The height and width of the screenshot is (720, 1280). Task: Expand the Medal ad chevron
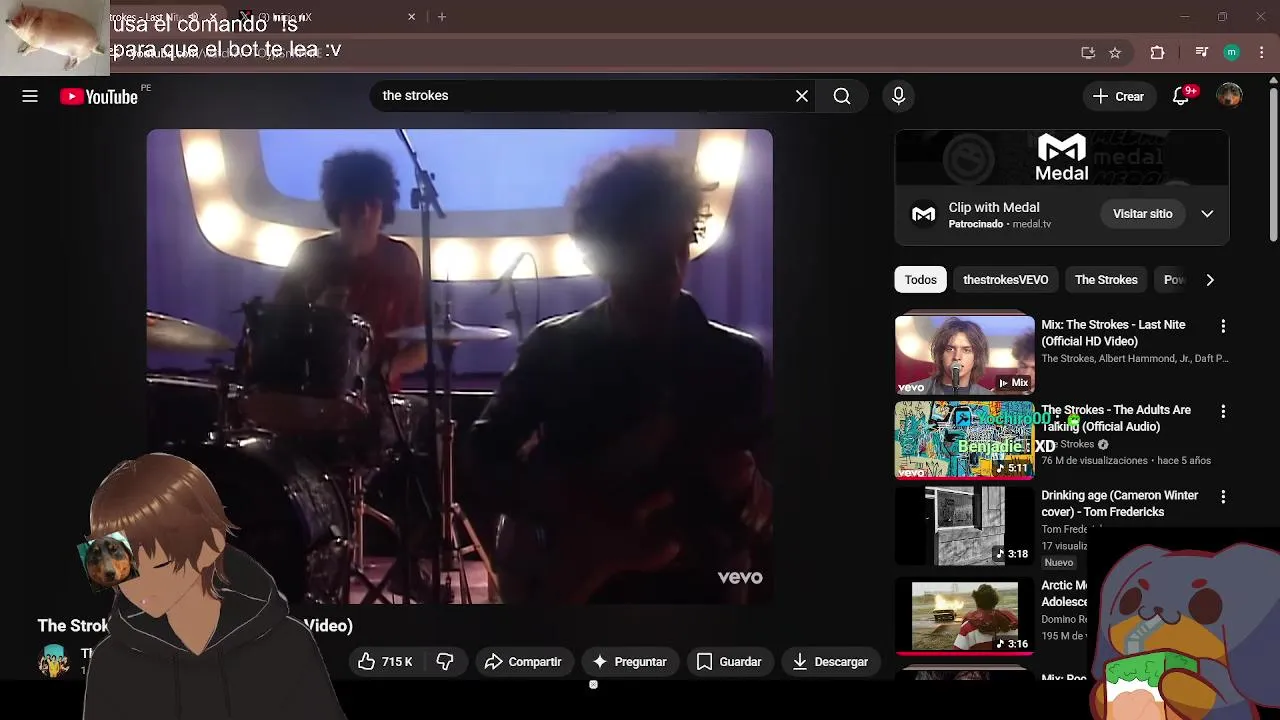pyautogui.click(x=1207, y=214)
